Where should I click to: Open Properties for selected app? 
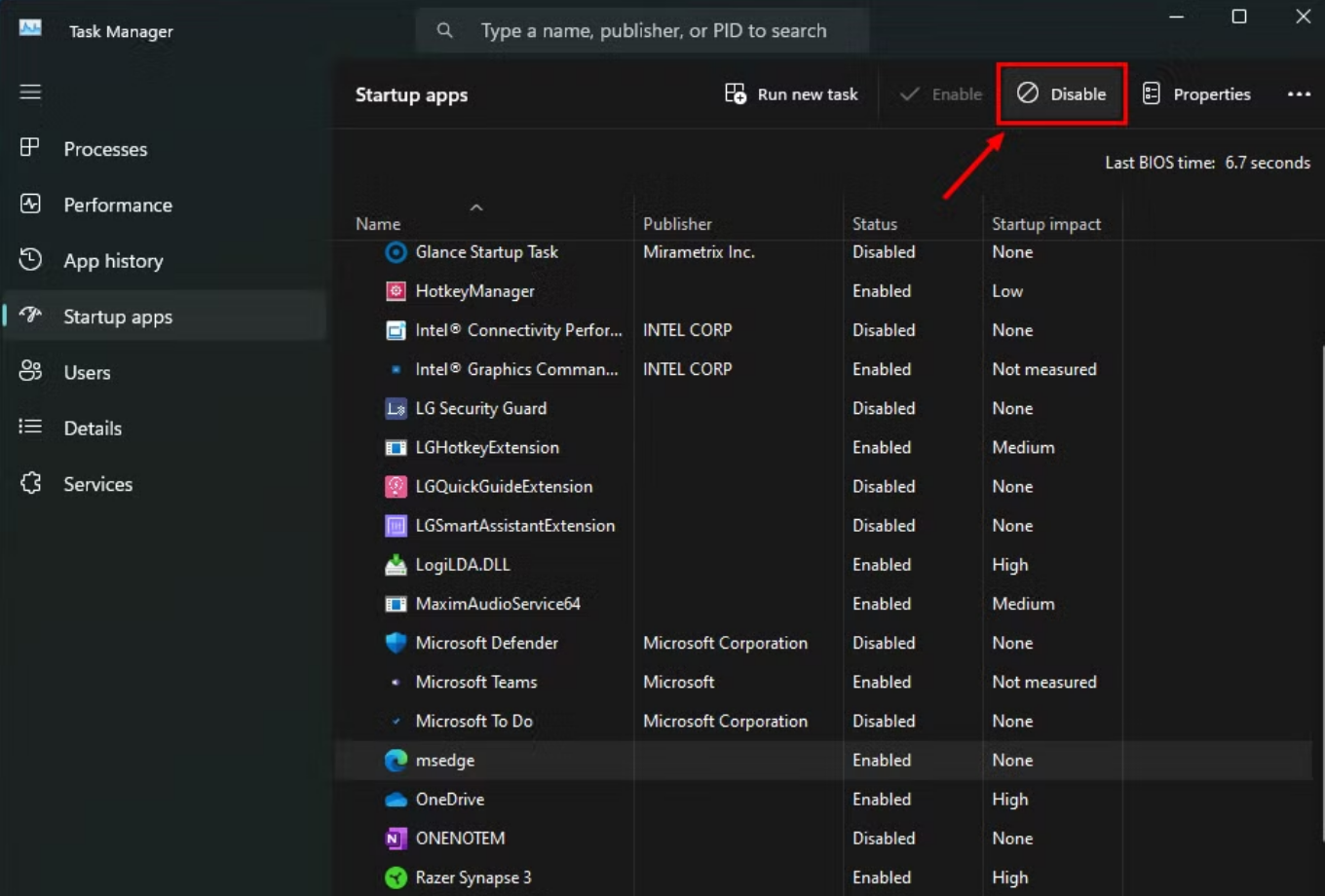[1196, 94]
